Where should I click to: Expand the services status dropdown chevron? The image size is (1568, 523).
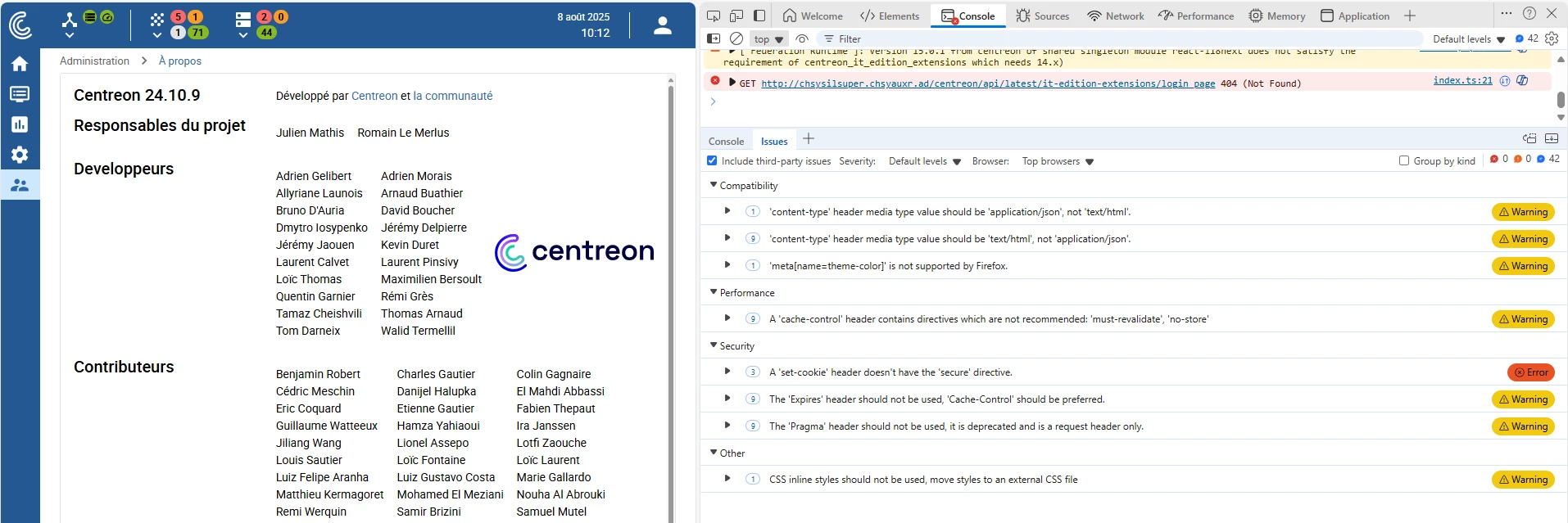(157, 35)
